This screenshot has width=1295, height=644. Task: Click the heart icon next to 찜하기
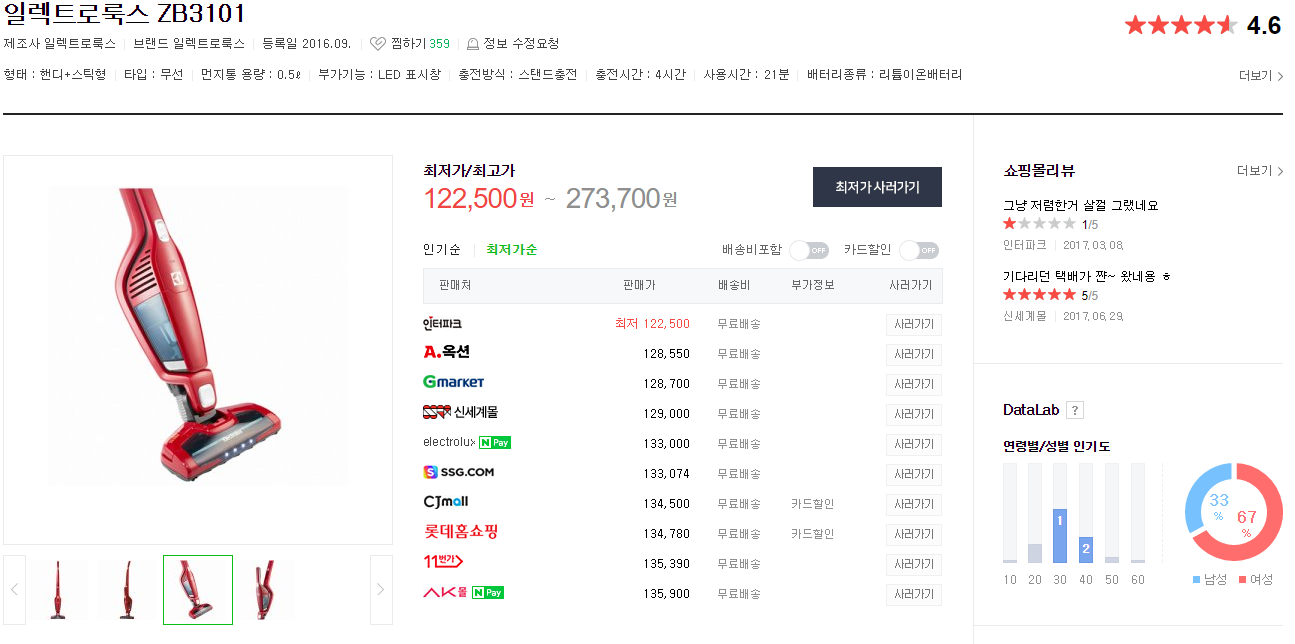point(377,44)
